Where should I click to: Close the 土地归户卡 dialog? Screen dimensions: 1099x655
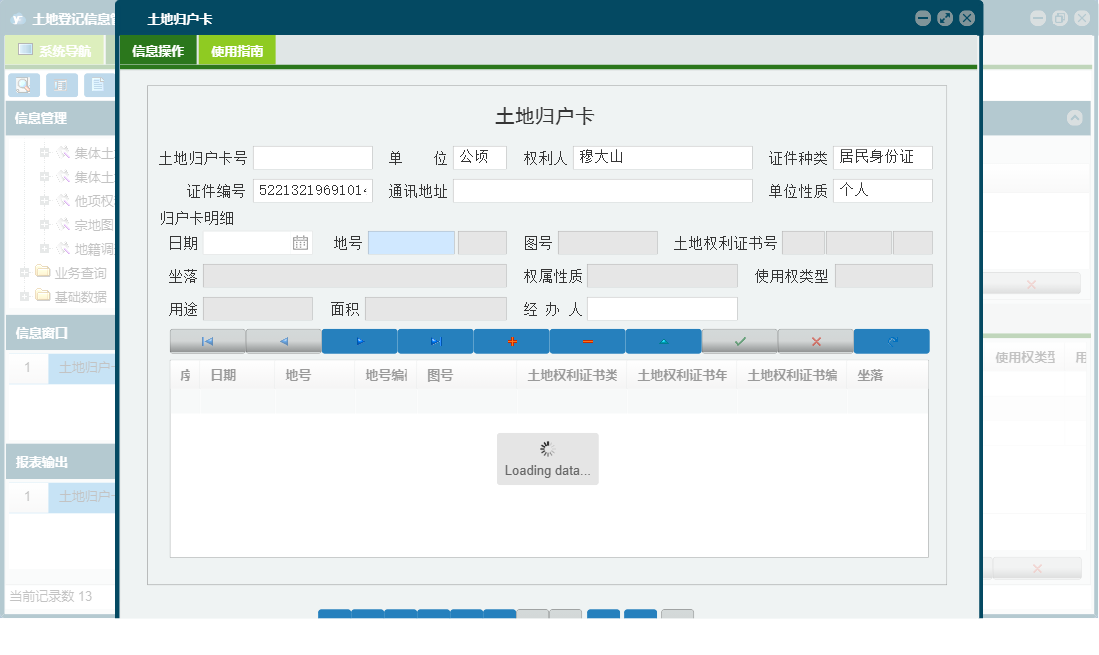(967, 18)
